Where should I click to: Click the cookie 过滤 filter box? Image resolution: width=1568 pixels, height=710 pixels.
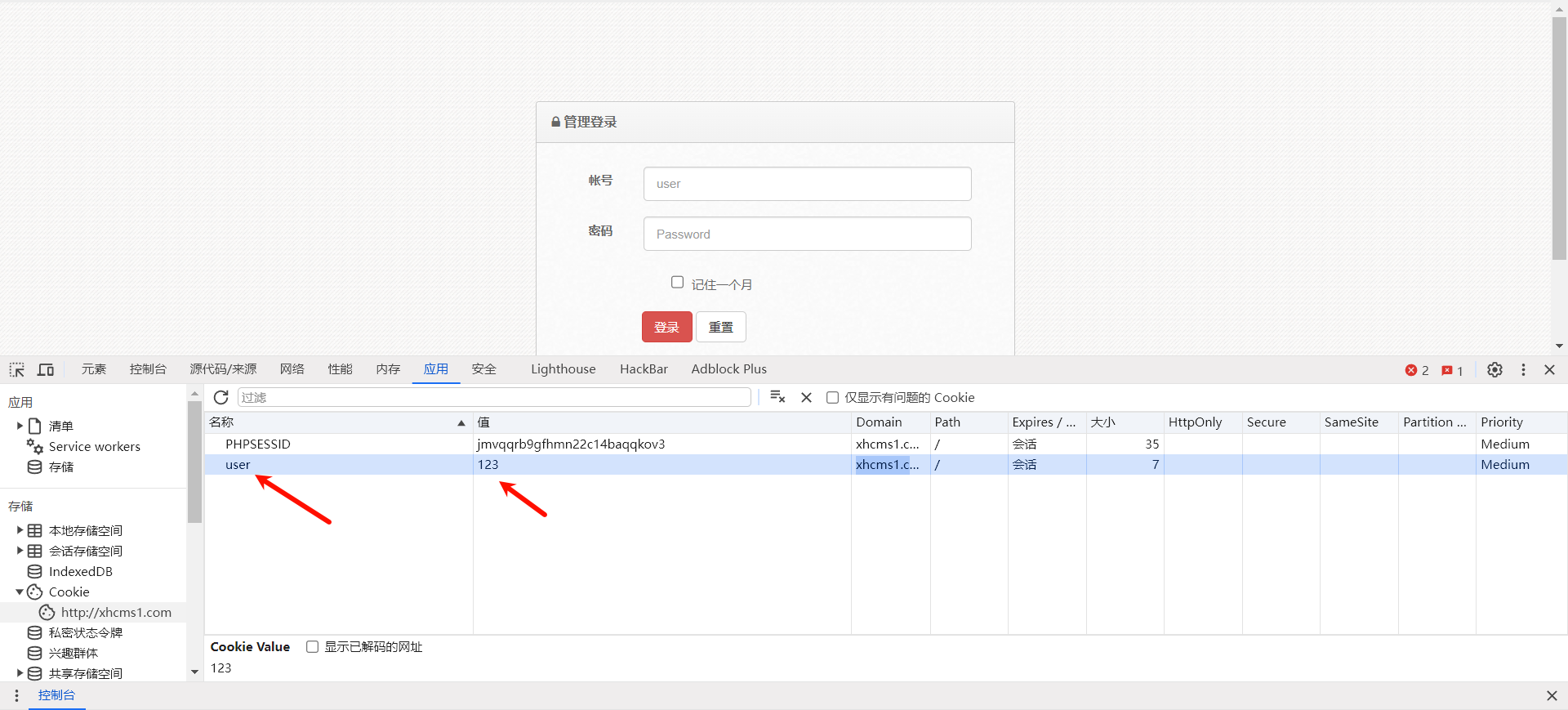[494, 397]
